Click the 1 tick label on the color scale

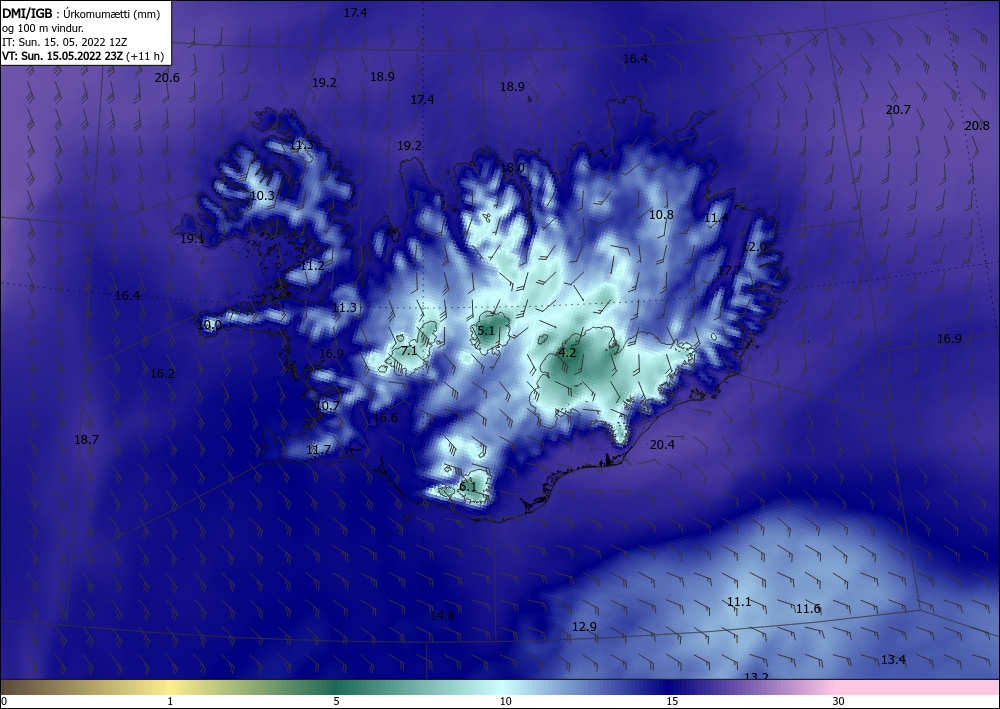[x=170, y=701]
